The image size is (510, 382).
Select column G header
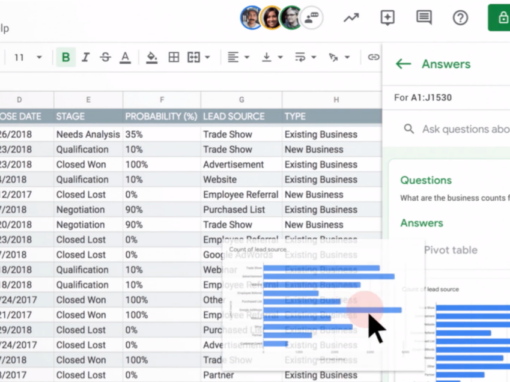point(241,100)
